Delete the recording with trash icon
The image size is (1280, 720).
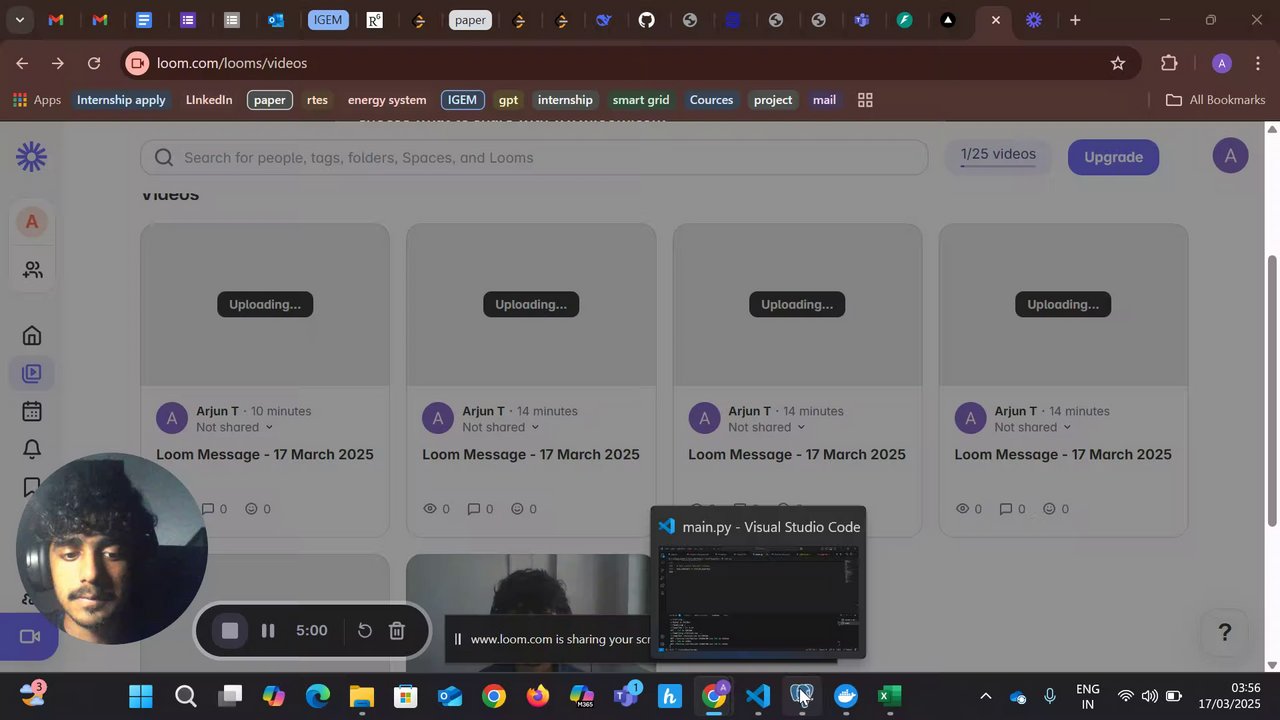coord(397,631)
